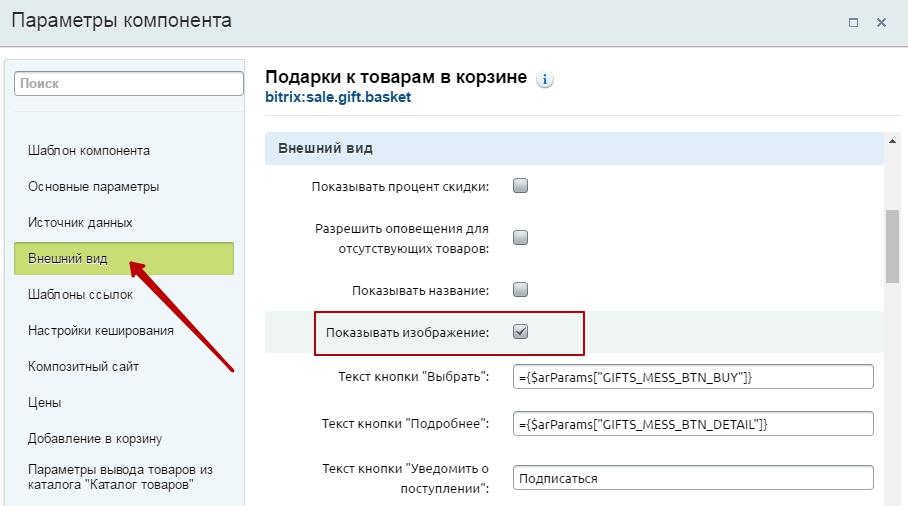Open 'Шаблон компонента' section
908x506 pixels.
[x=89, y=151]
